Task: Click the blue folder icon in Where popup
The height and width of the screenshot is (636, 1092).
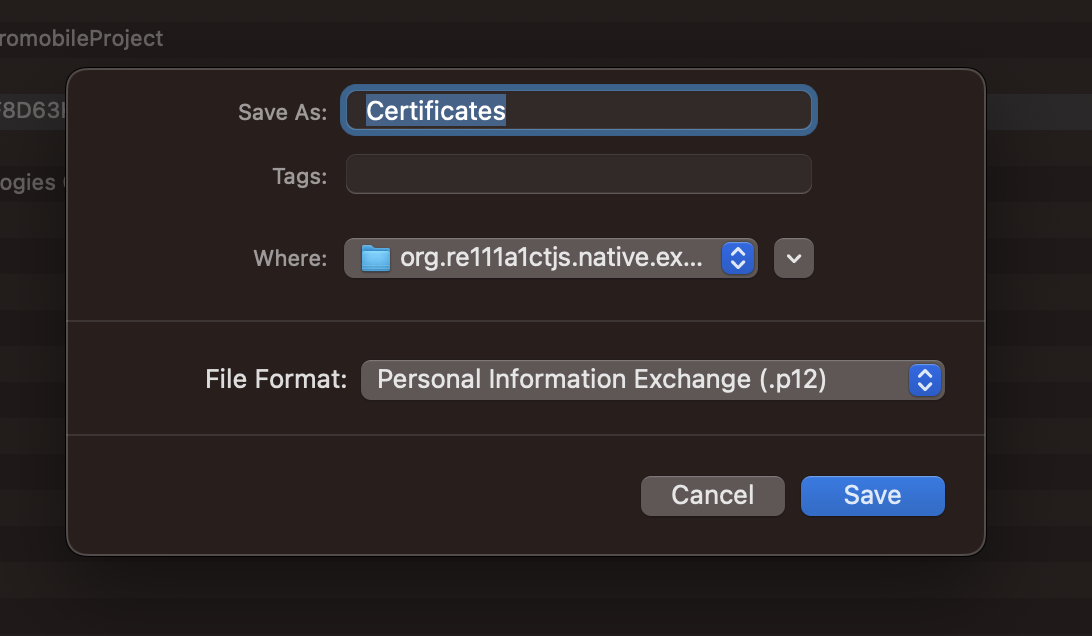Action: pyautogui.click(x=375, y=258)
